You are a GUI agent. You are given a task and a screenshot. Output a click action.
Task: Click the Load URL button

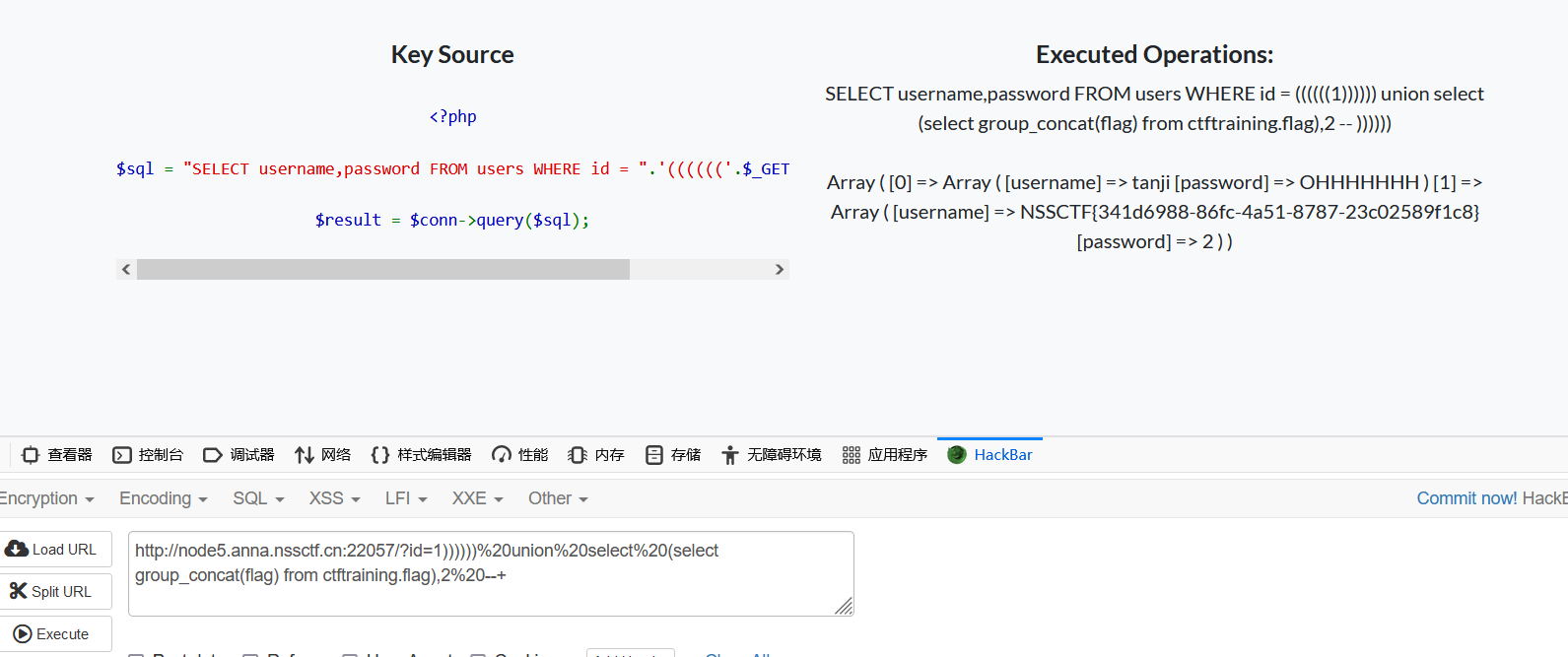click(x=55, y=550)
